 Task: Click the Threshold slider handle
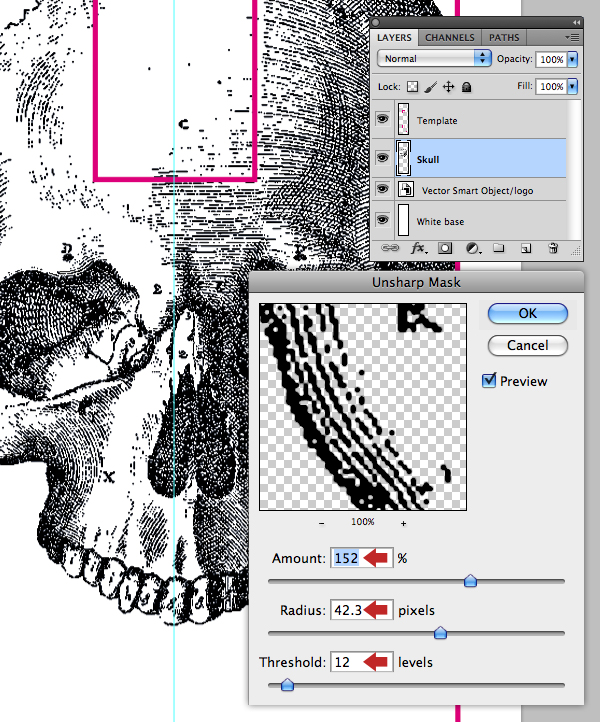point(287,685)
